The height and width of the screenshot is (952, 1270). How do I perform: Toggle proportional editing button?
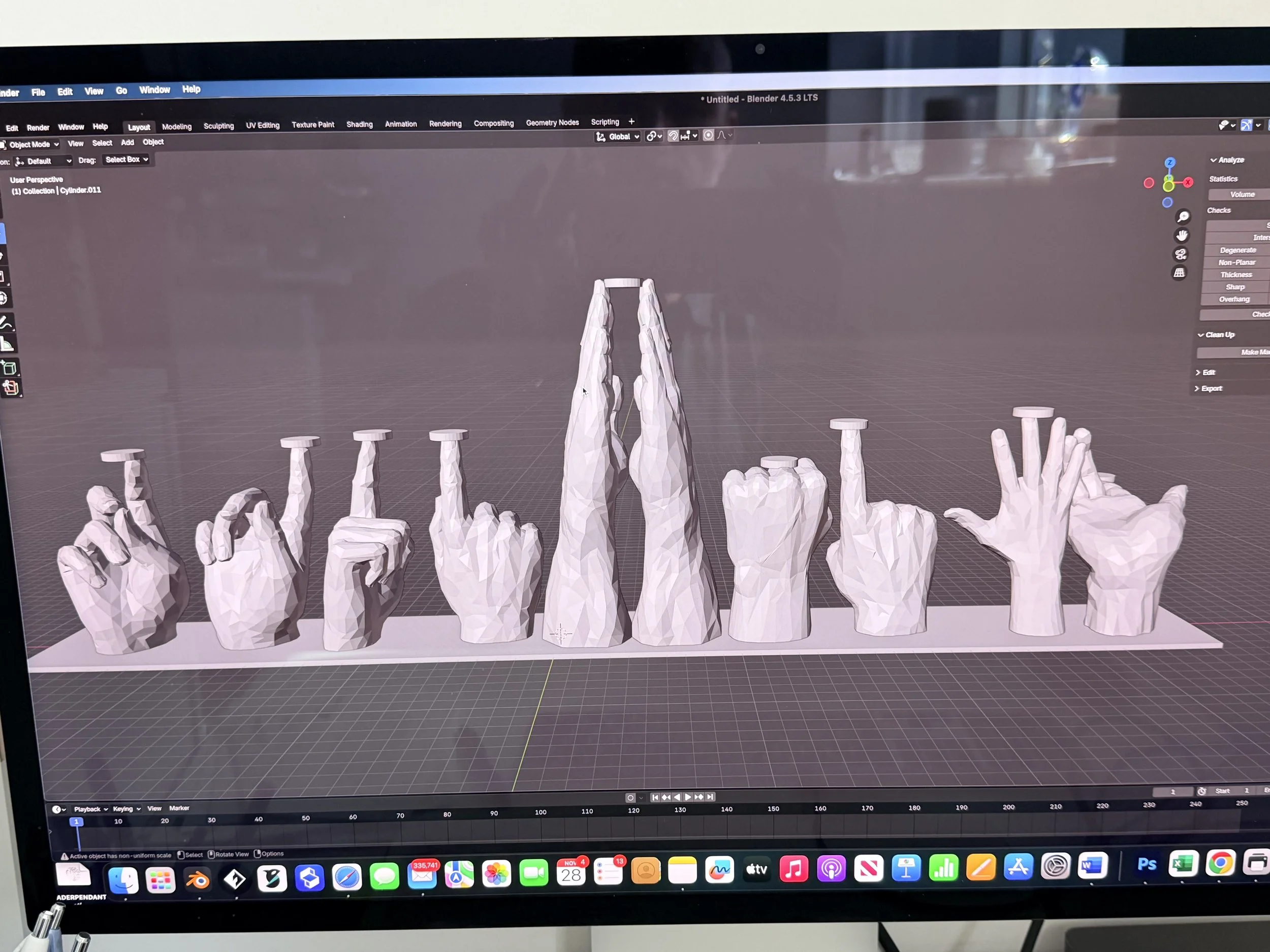709,136
